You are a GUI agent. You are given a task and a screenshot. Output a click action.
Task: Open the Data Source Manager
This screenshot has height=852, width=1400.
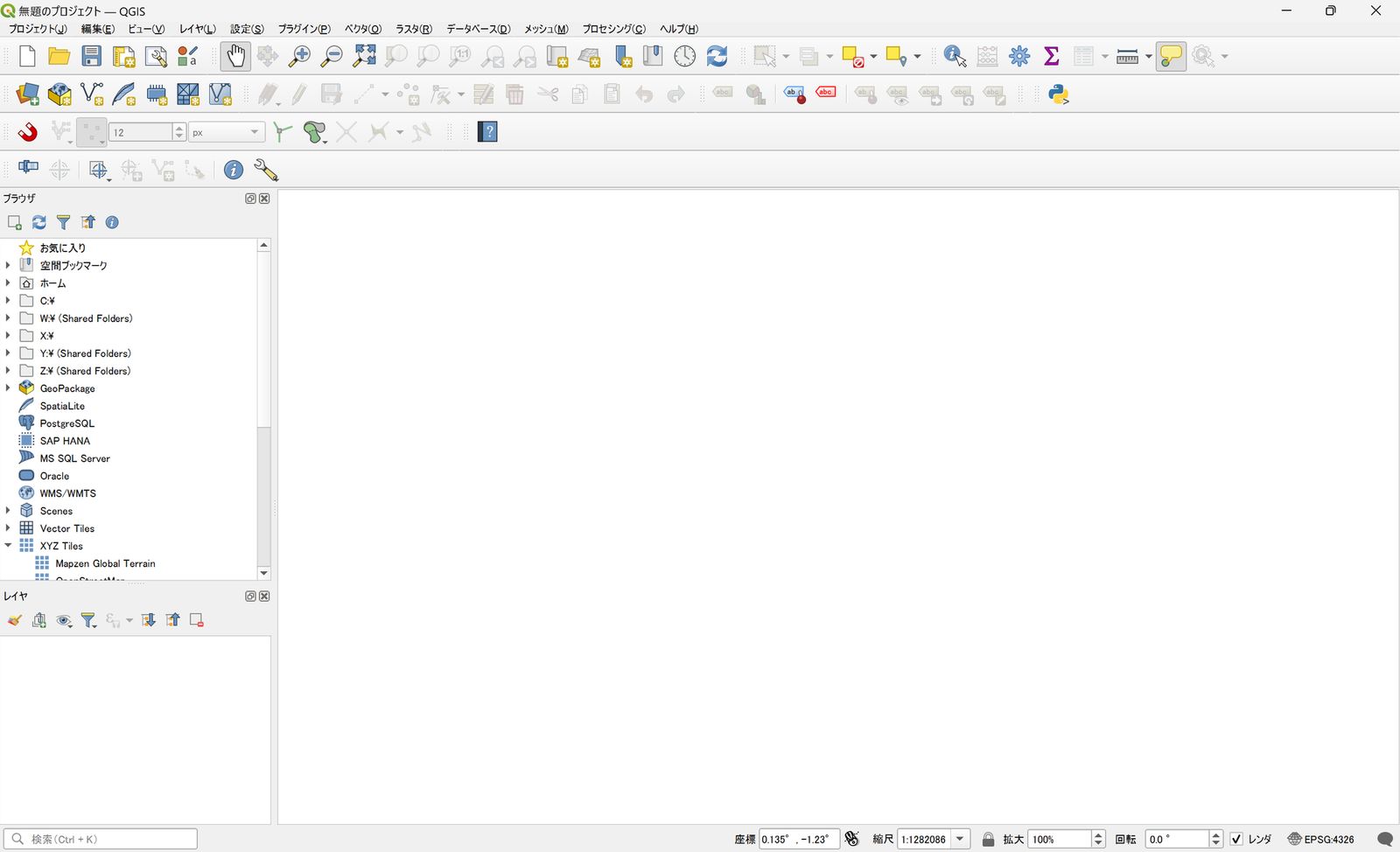pos(27,94)
